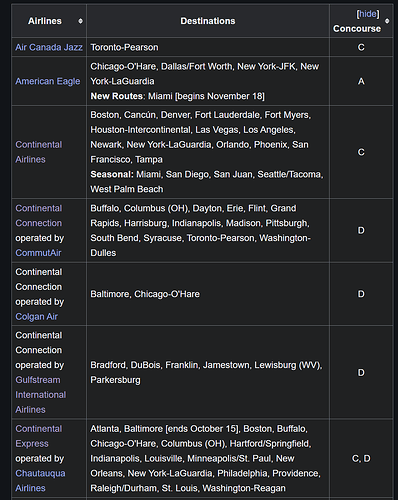
Task: Click the 'Seasonal:' label in Continental Airlines row
Action: 112,174
